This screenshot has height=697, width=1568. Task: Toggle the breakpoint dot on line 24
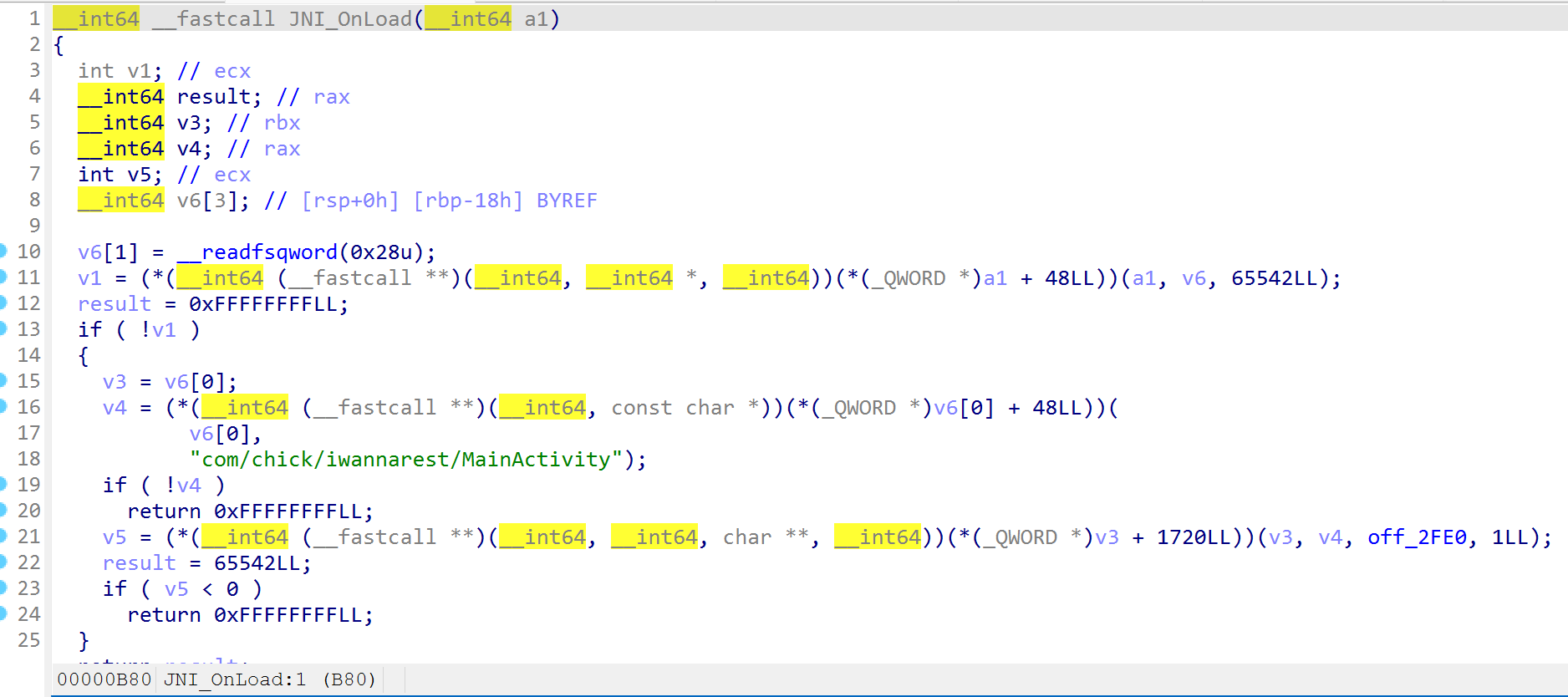tap(3, 613)
